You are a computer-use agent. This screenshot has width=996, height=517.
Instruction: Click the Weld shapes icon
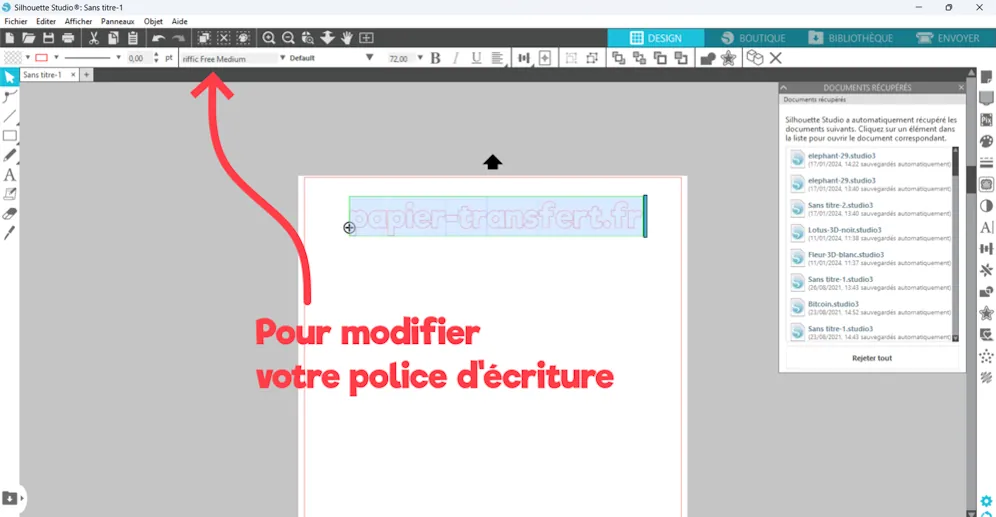coord(708,58)
